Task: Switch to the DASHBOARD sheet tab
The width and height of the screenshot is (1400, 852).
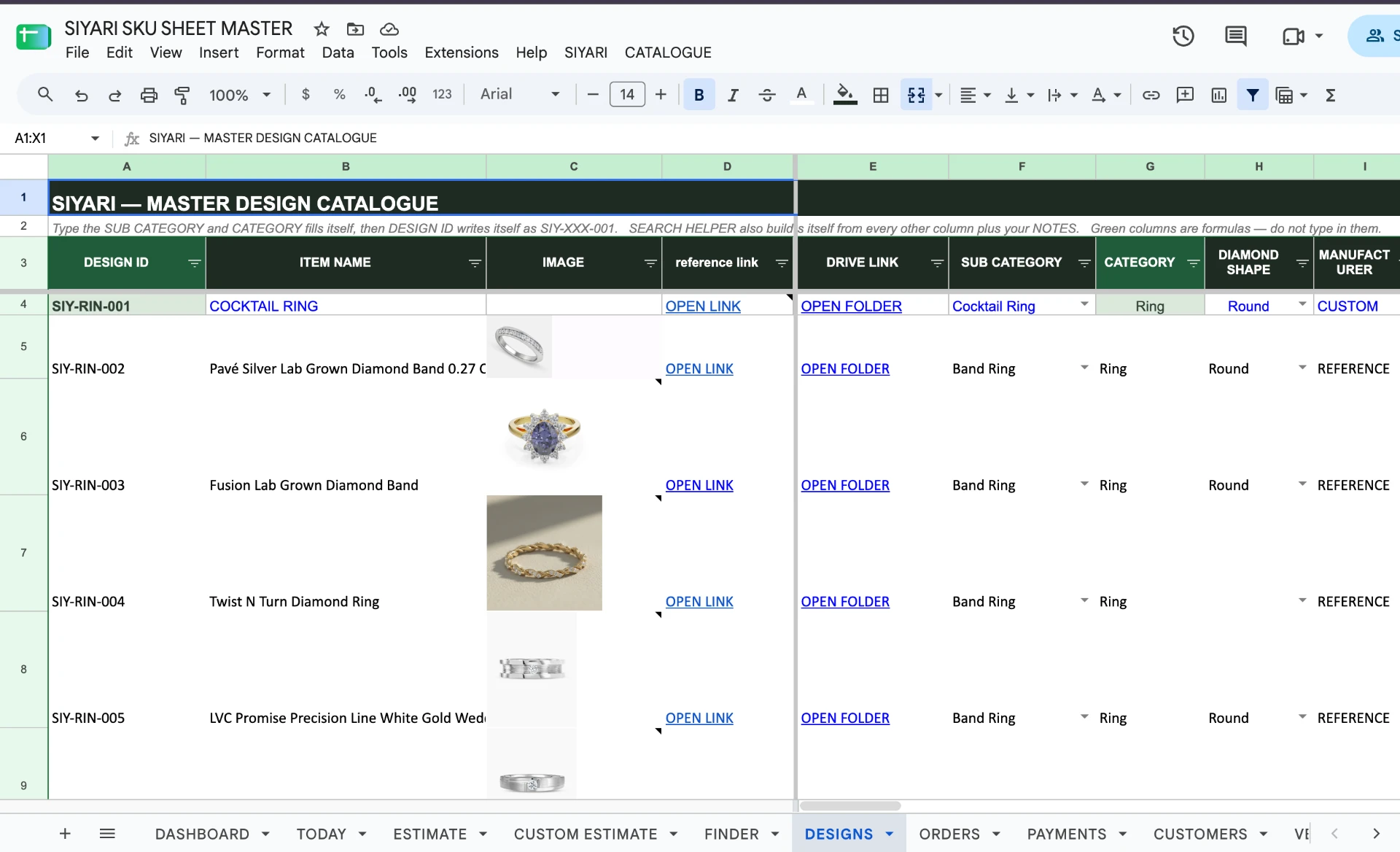Action: click(202, 834)
